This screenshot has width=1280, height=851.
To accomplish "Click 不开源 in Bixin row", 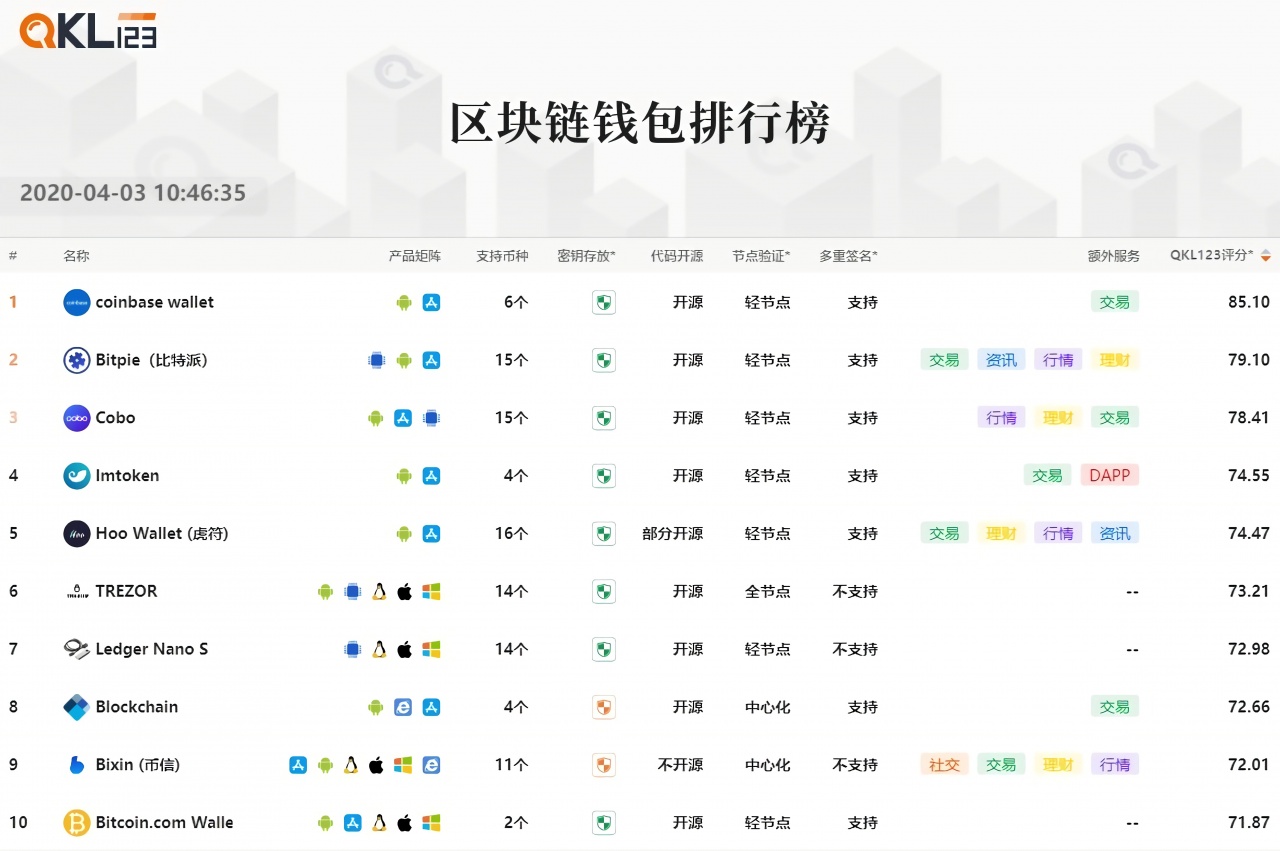I will point(680,765).
